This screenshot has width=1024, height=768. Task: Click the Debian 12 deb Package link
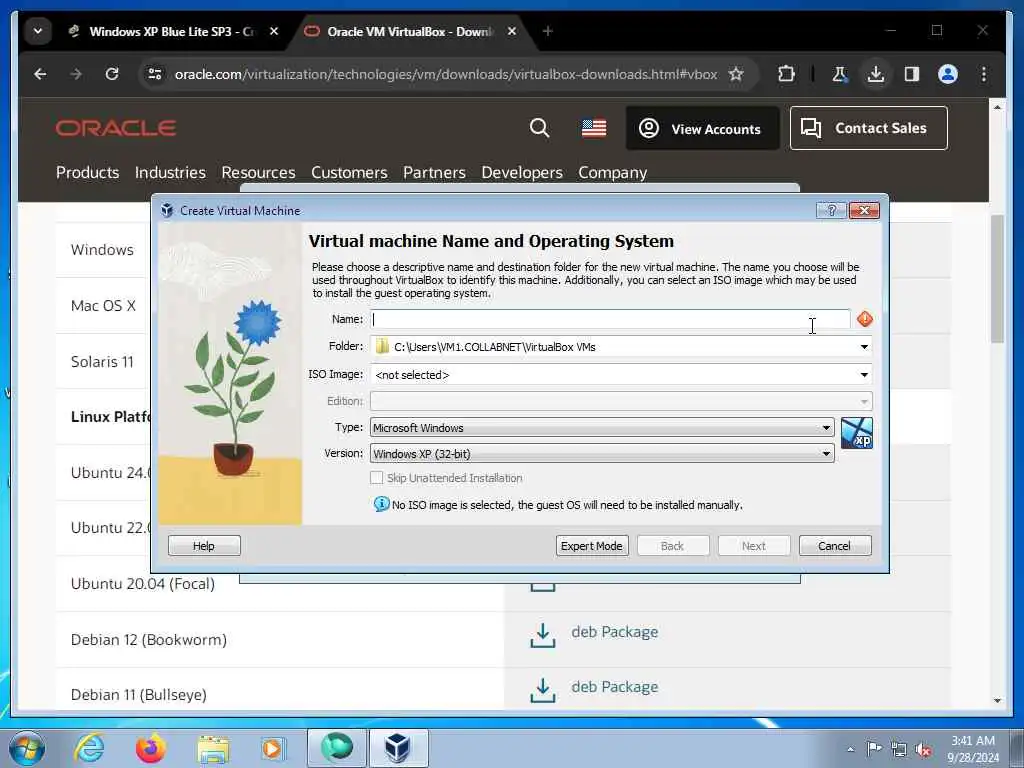tap(615, 632)
